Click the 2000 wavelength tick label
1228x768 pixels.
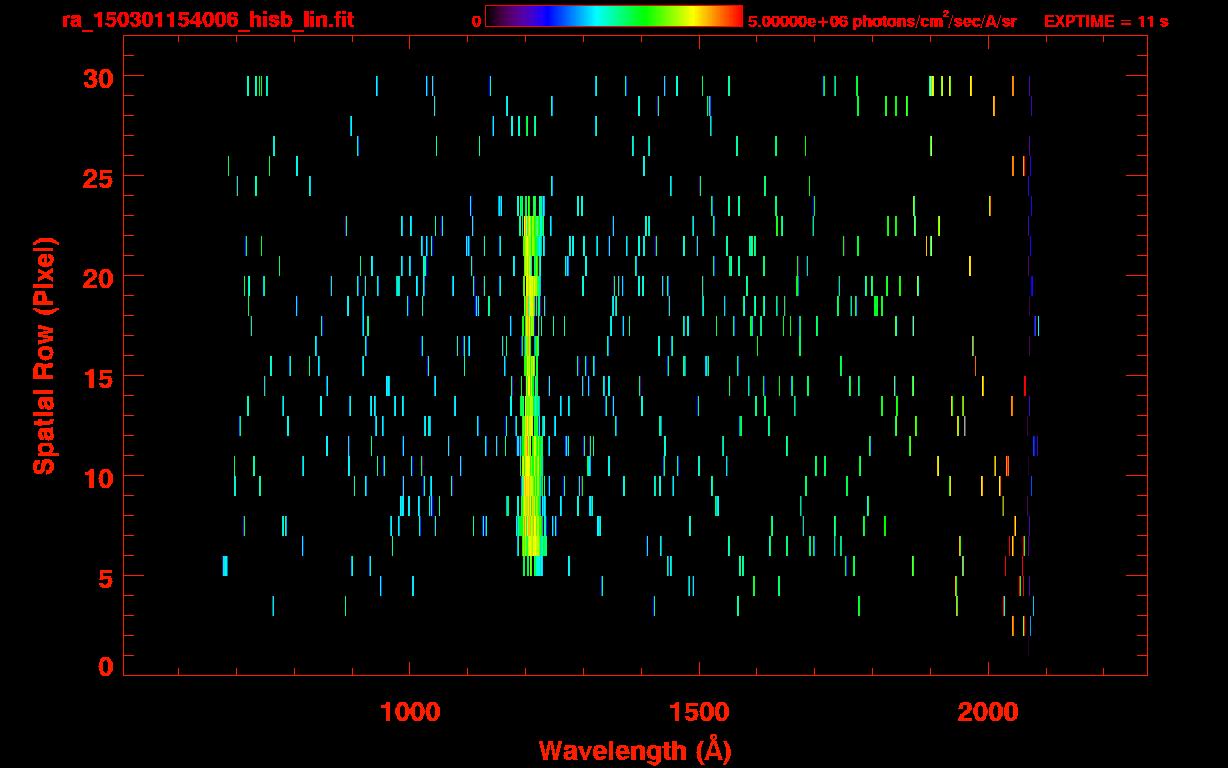pos(988,712)
